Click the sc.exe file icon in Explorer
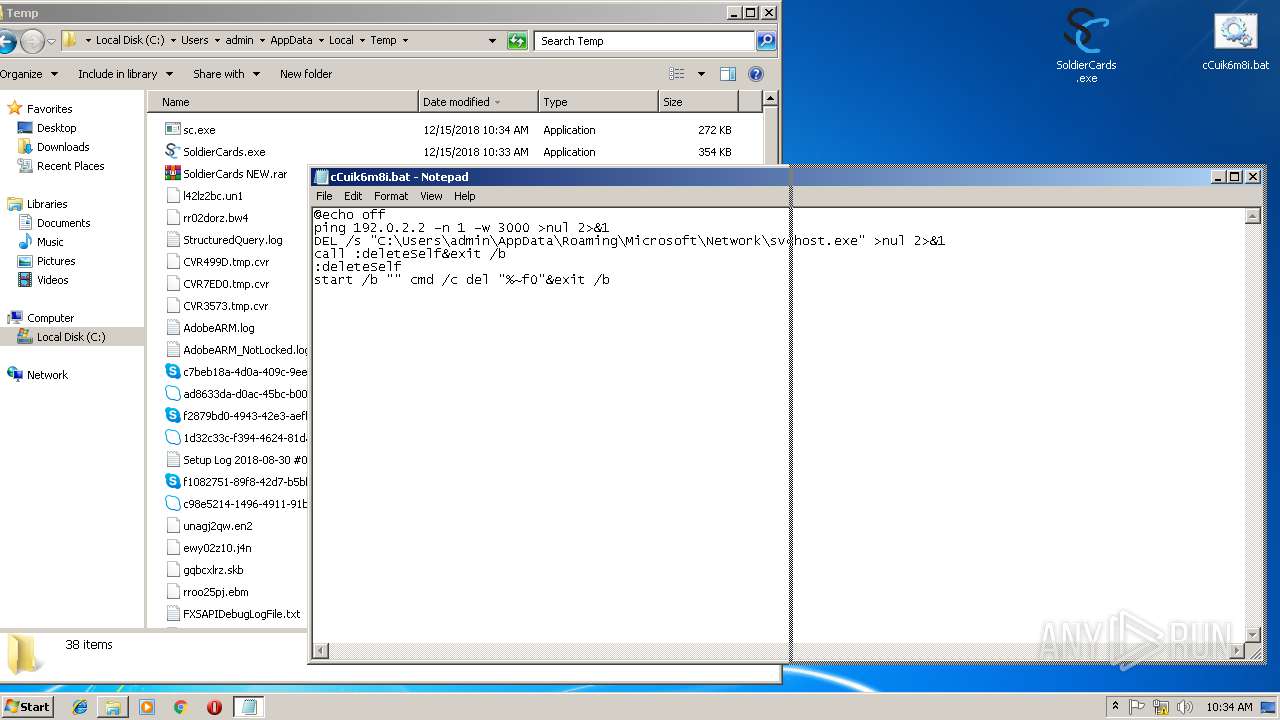This screenshot has width=1280, height=720. click(173, 130)
